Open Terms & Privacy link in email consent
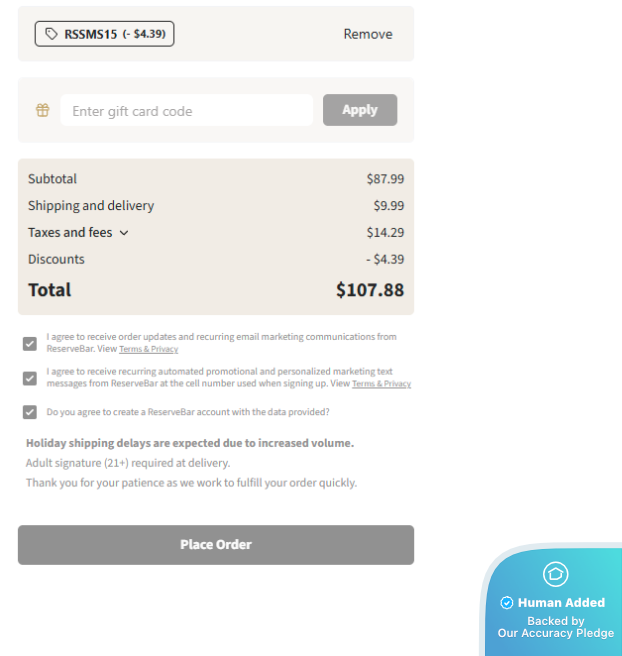The width and height of the screenshot is (622, 656). point(148,349)
